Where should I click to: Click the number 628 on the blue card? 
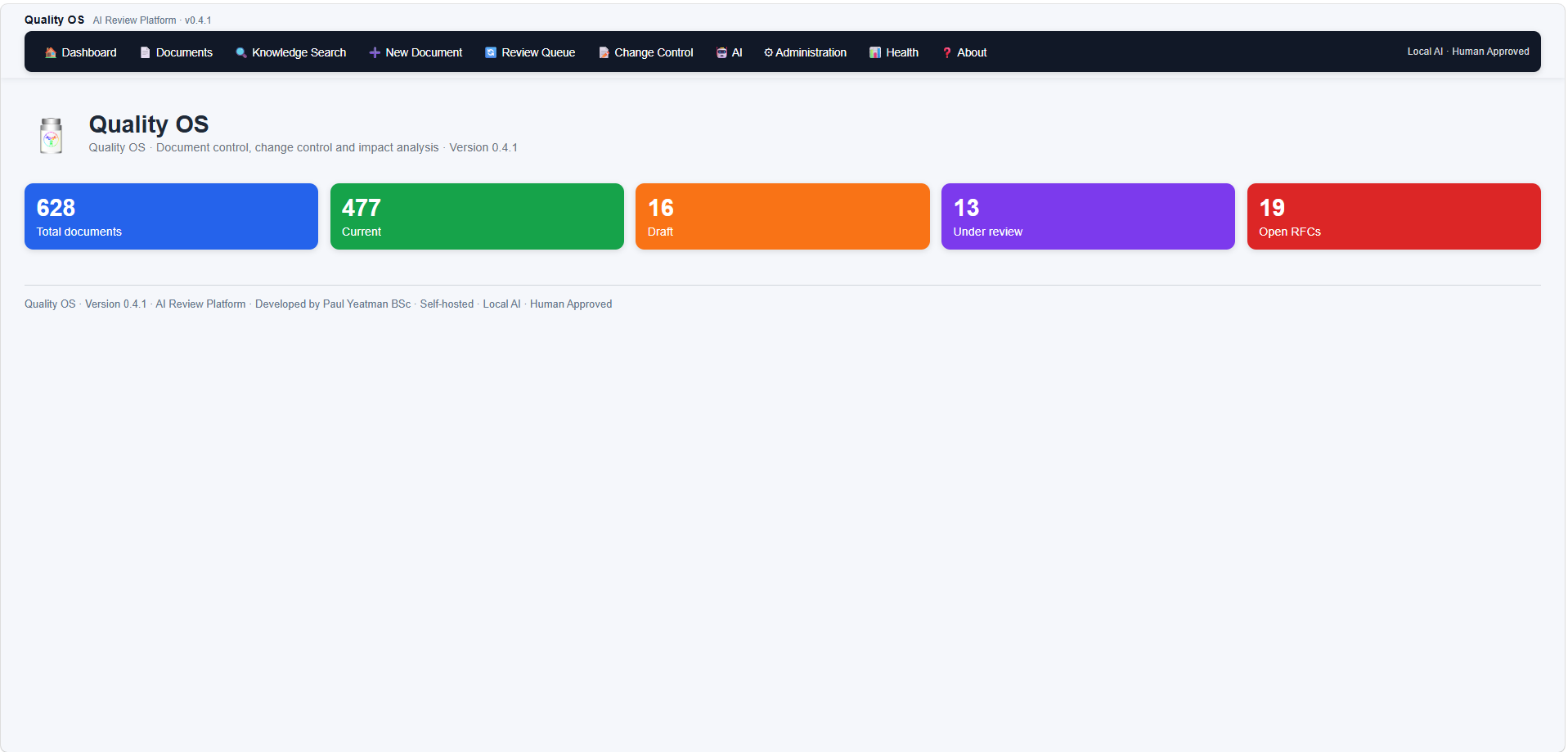[56, 208]
